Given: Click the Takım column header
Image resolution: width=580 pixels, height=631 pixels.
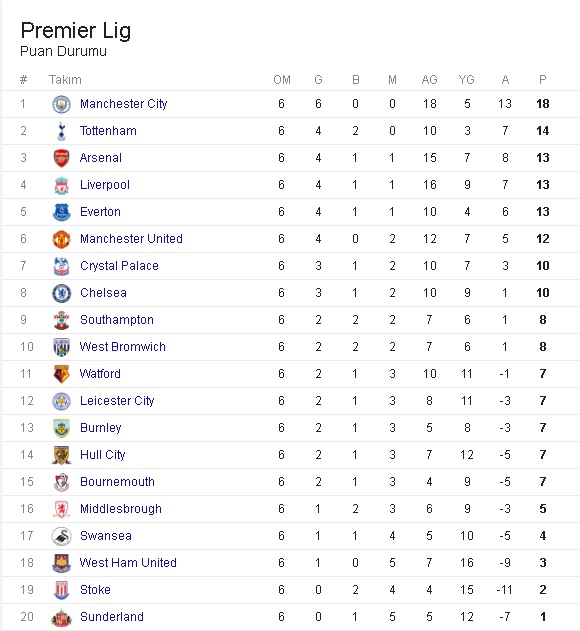Looking at the screenshot, I should 65,80.
